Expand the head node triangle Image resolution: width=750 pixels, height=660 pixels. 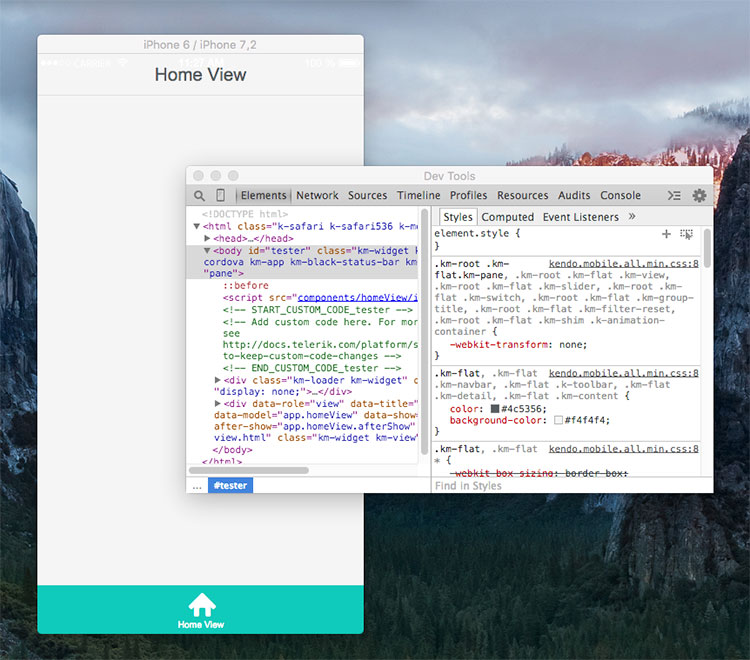tap(207, 238)
